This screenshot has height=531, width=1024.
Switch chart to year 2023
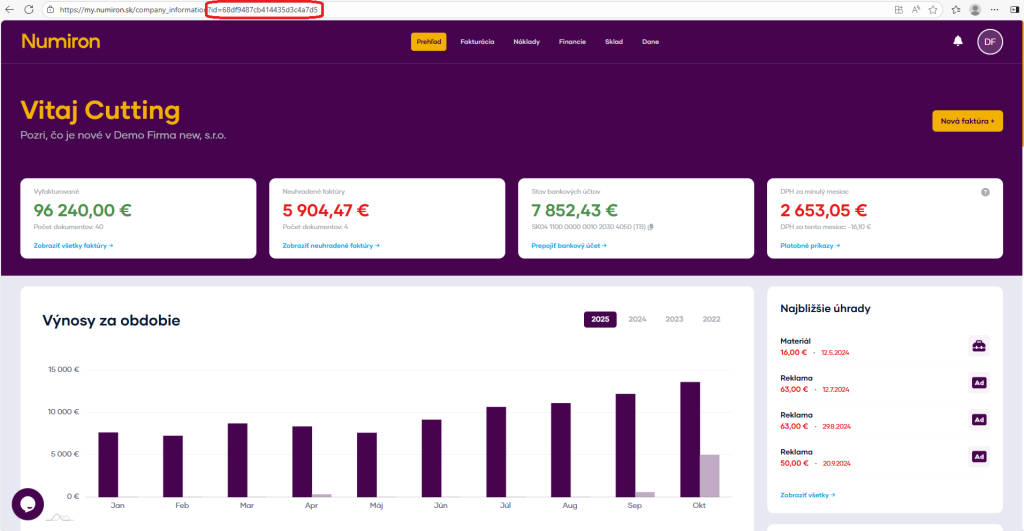[674, 319]
